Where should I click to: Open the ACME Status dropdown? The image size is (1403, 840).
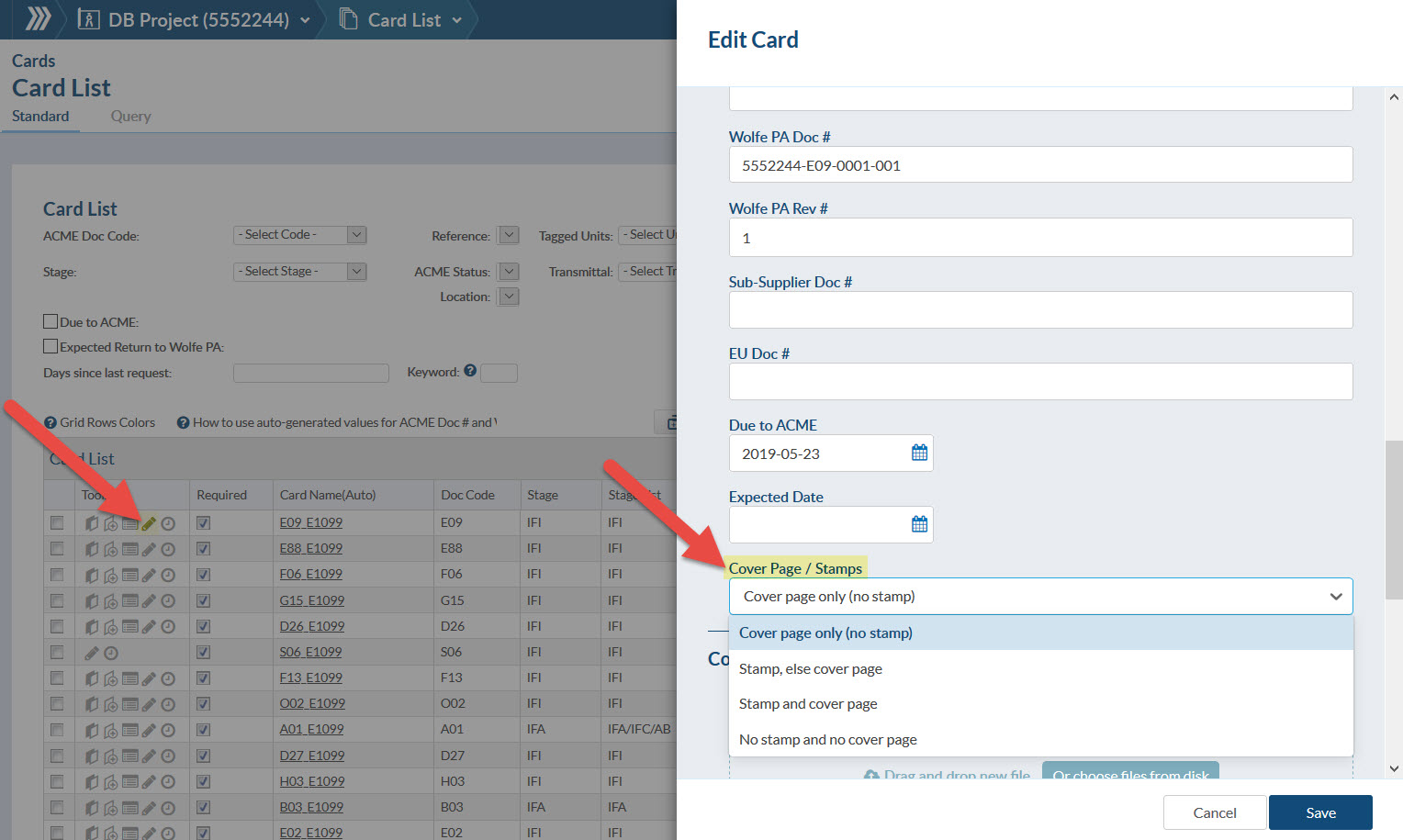point(509,272)
